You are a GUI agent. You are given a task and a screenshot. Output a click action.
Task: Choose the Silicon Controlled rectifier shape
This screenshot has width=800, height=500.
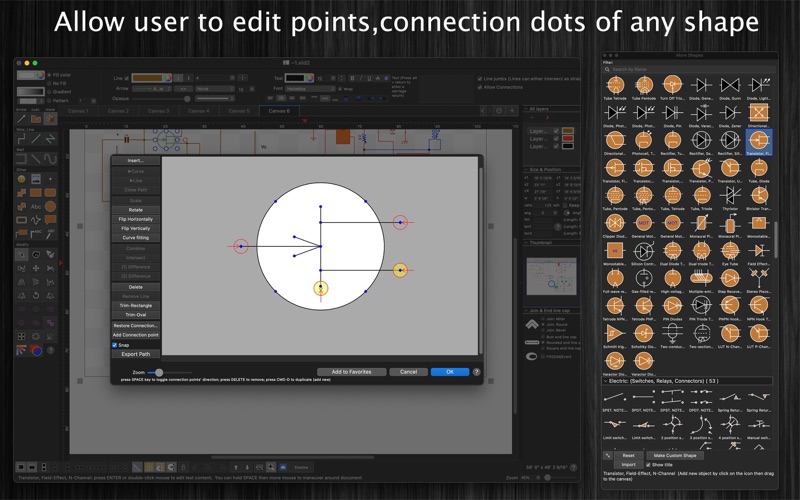[x=644, y=251]
